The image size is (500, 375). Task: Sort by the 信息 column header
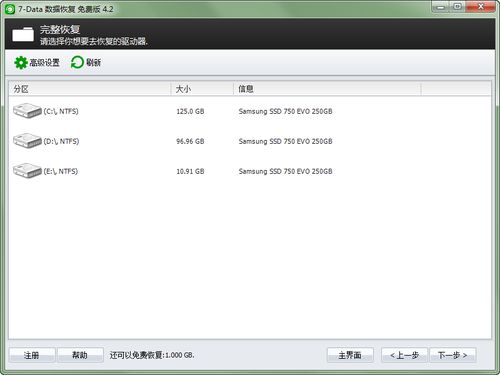327,89
